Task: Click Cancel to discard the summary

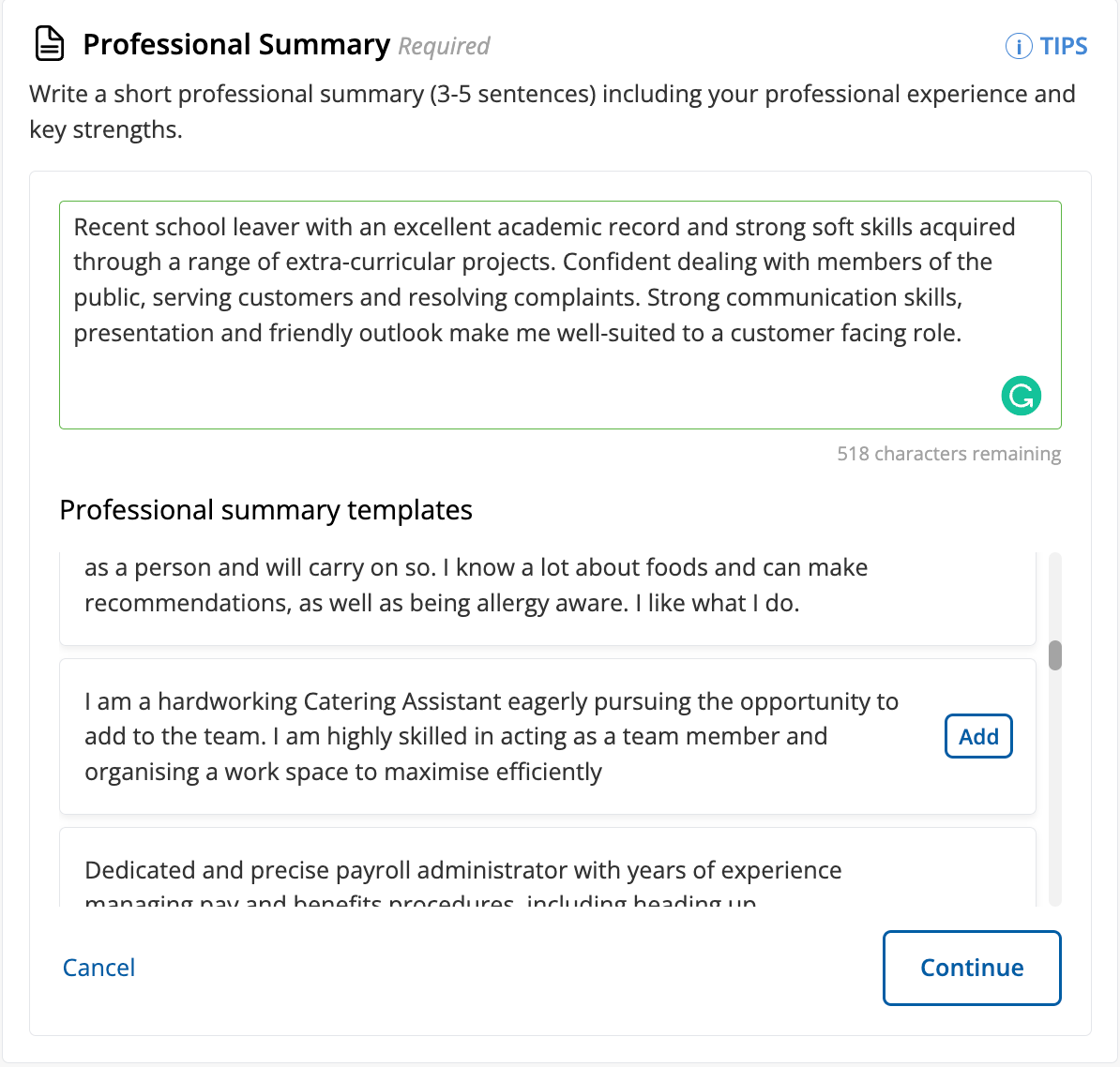Action: pos(98,968)
